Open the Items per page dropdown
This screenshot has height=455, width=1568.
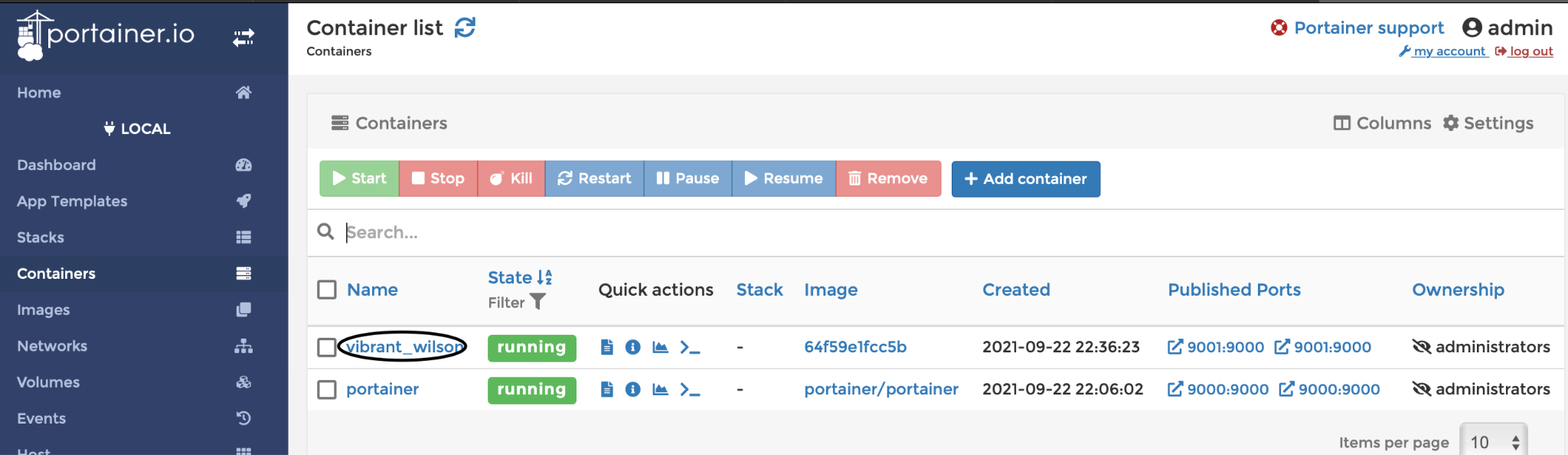tap(1493, 442)
